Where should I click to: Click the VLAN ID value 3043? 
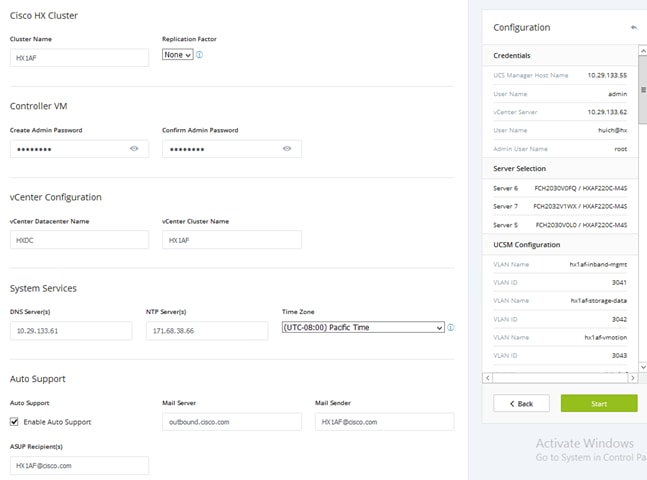coord(619,355)
